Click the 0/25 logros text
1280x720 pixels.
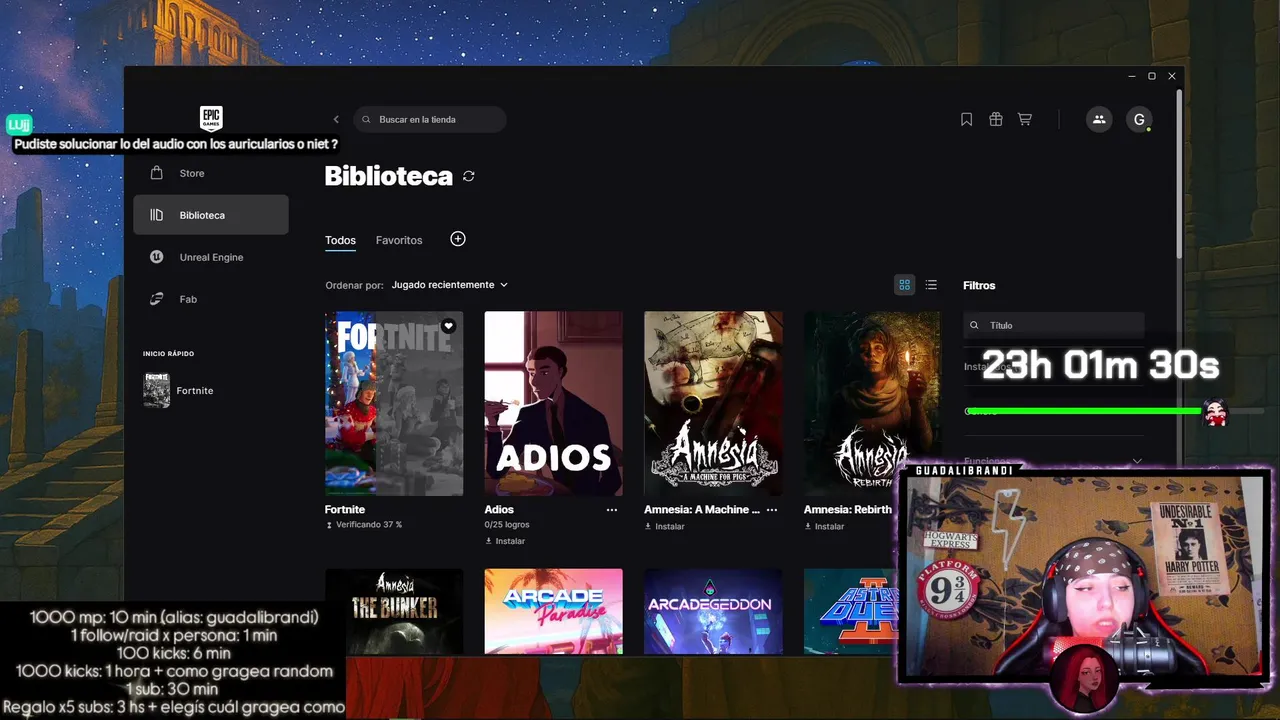point(507,524)
